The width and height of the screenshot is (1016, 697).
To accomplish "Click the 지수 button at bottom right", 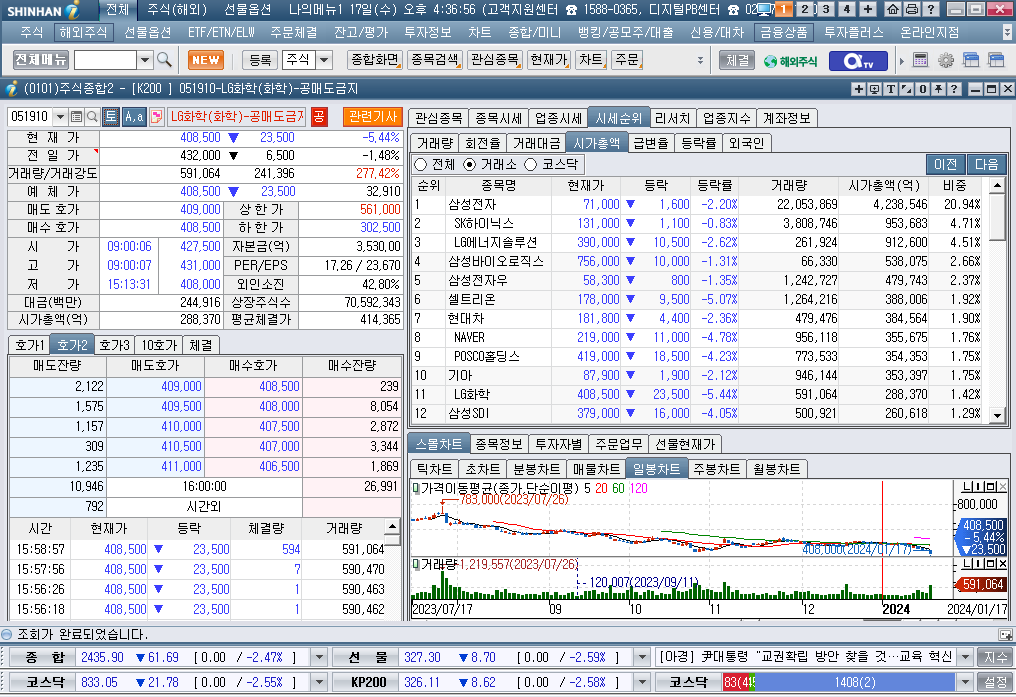I will [x=996, y=657].
